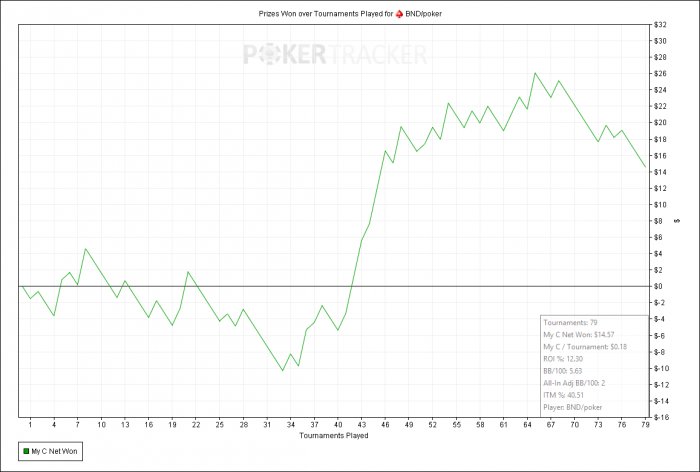Click the 'My C Net Won: $14.57' stat
Viewport: 700px width, 472px height.
pyautogui.click(x=579, y=334)
